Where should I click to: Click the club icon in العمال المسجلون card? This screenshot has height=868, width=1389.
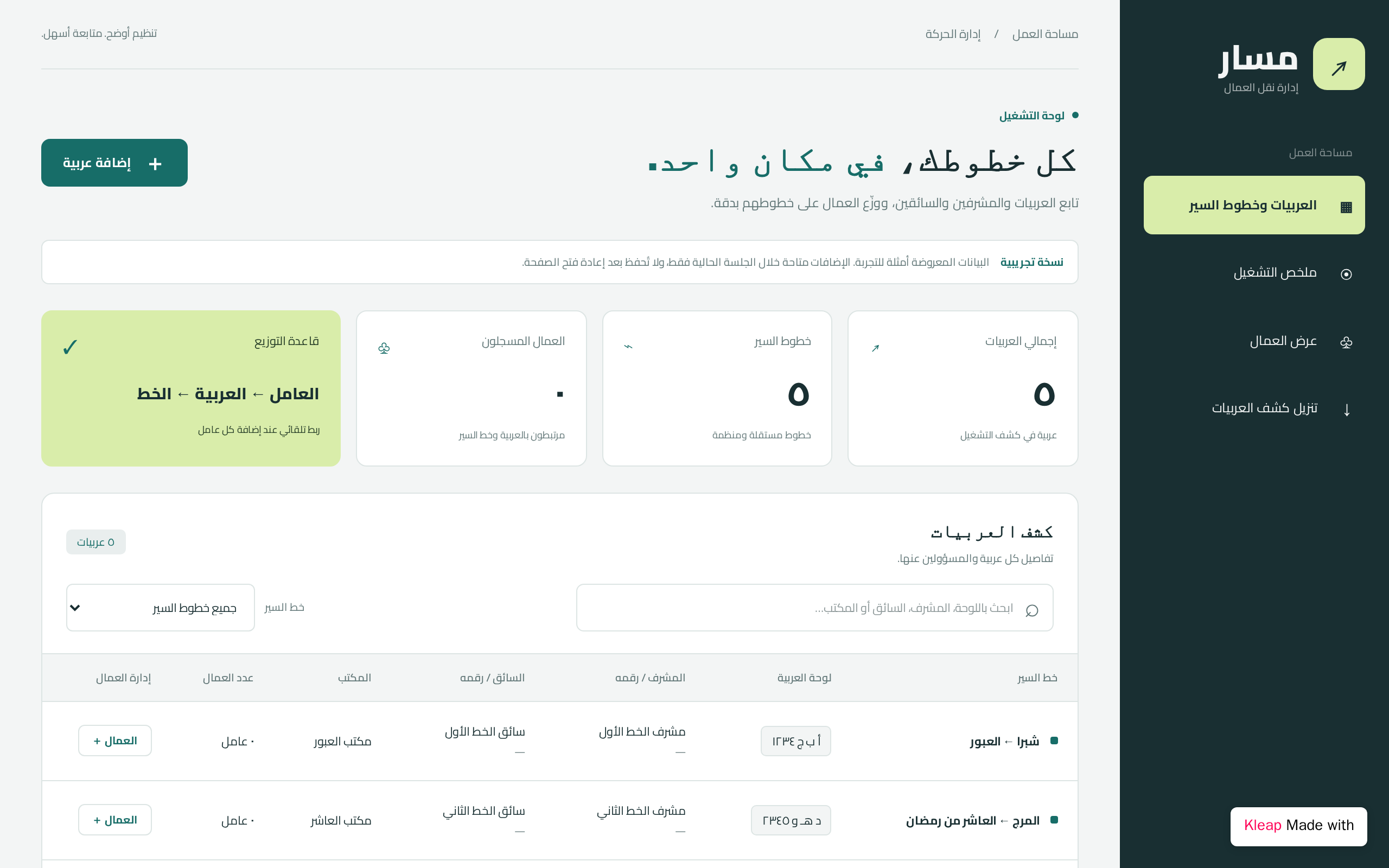point(384,348)
